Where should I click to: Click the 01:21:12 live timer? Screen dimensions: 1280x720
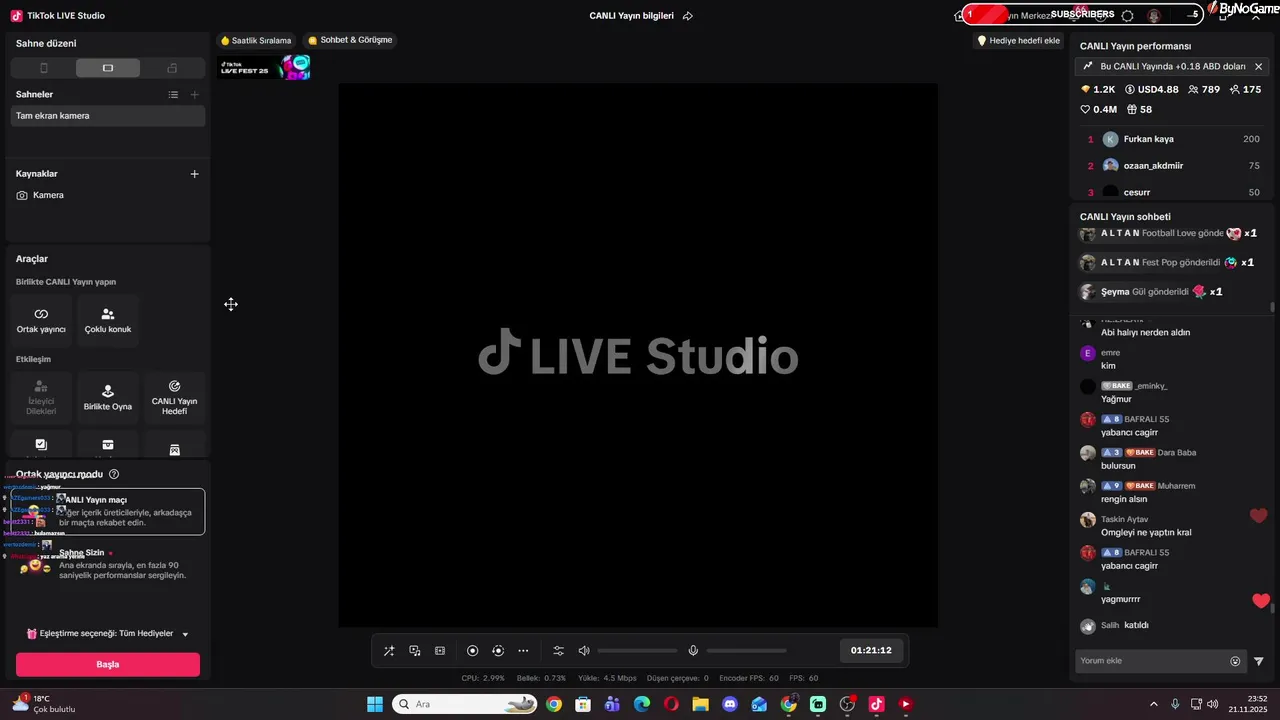[871, 651]
